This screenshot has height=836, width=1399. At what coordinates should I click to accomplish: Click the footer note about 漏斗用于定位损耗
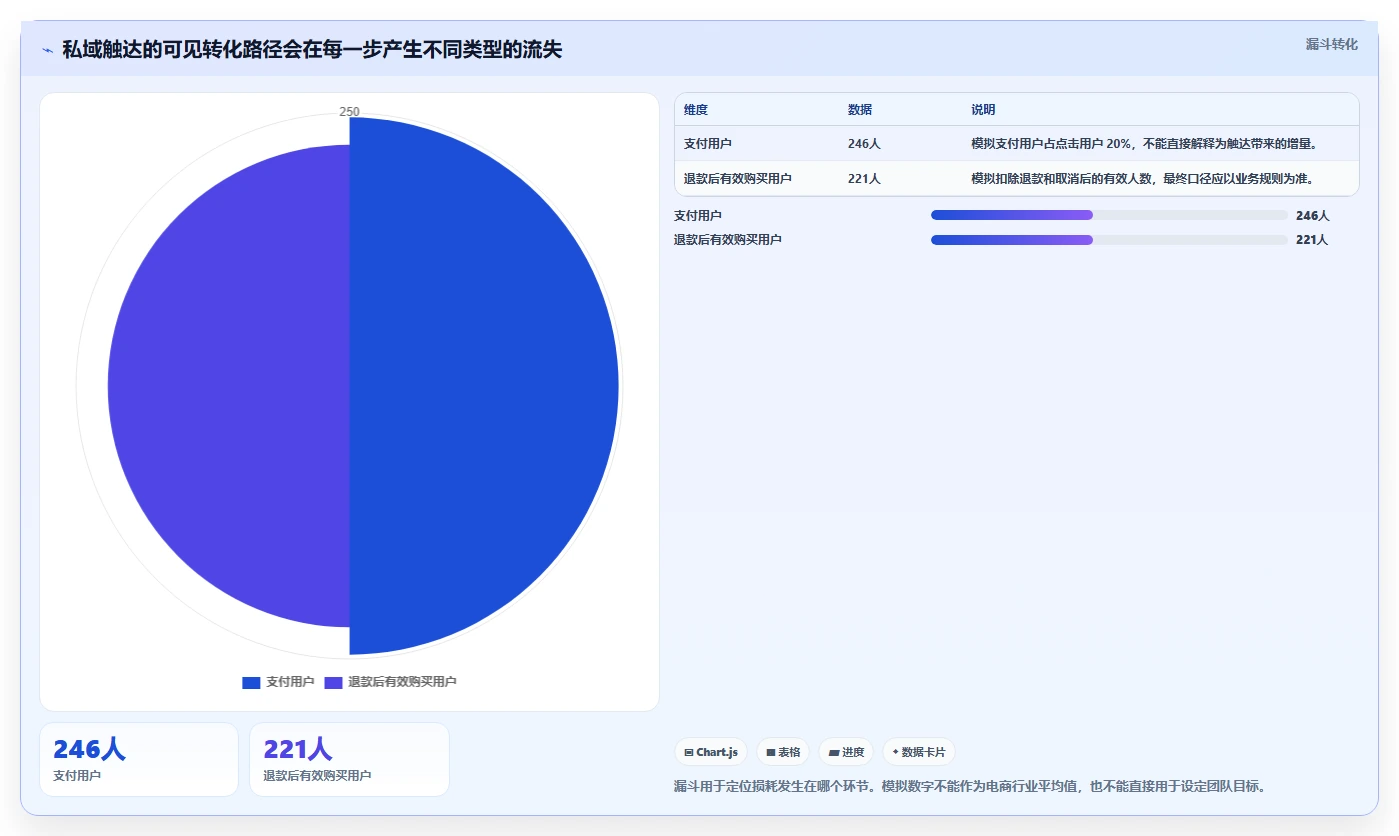click(x=971, y=787)
